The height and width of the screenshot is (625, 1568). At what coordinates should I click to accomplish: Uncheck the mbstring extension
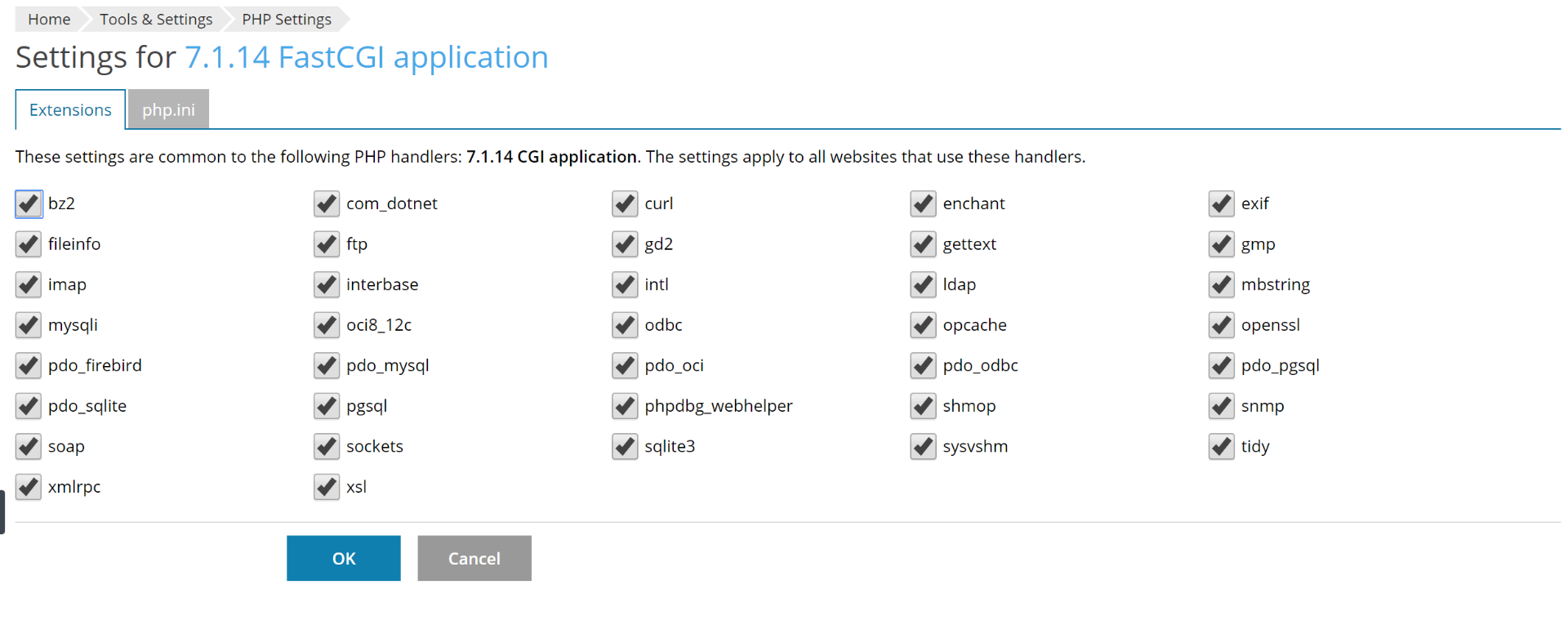[1222, 284]
